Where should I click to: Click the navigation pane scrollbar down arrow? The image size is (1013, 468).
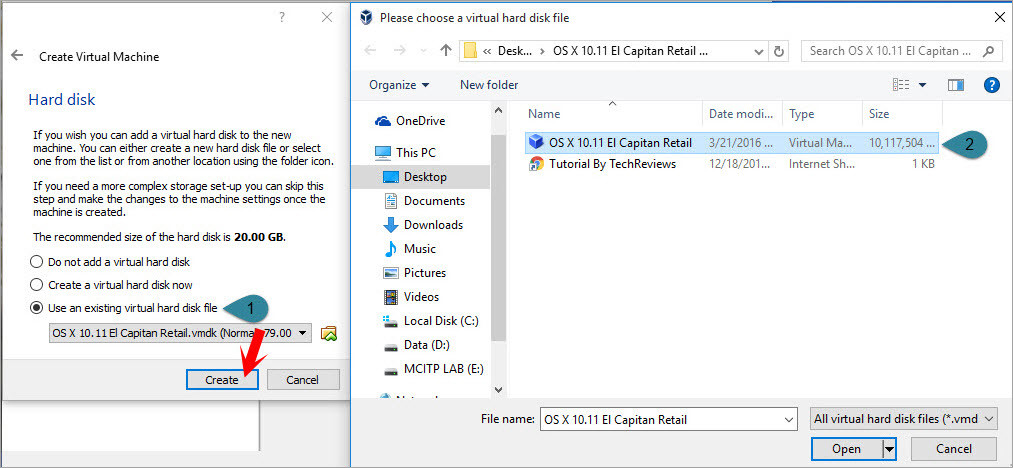(x=497, y=389)
